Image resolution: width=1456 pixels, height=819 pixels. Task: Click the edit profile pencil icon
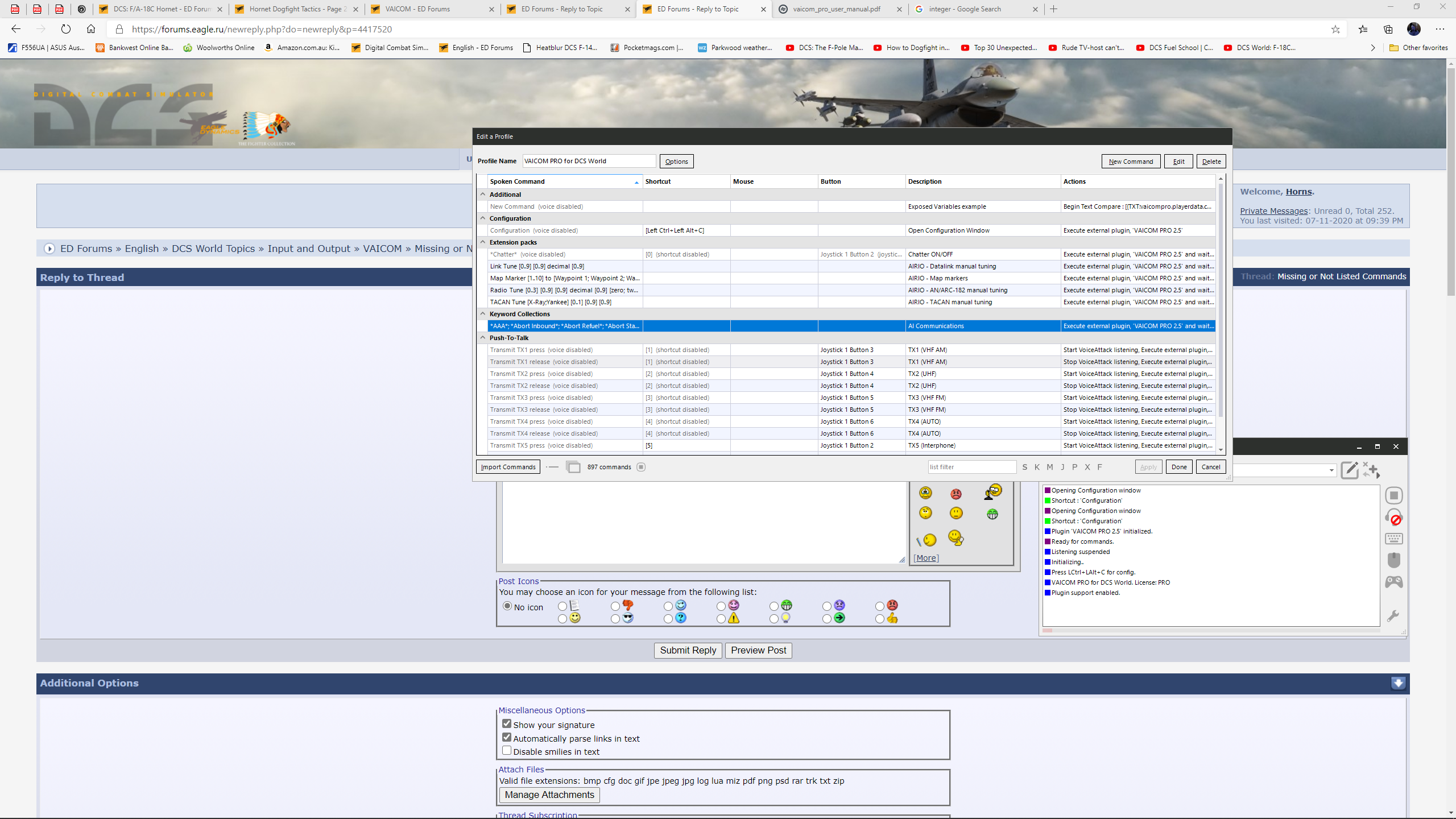pos(1350,470)
